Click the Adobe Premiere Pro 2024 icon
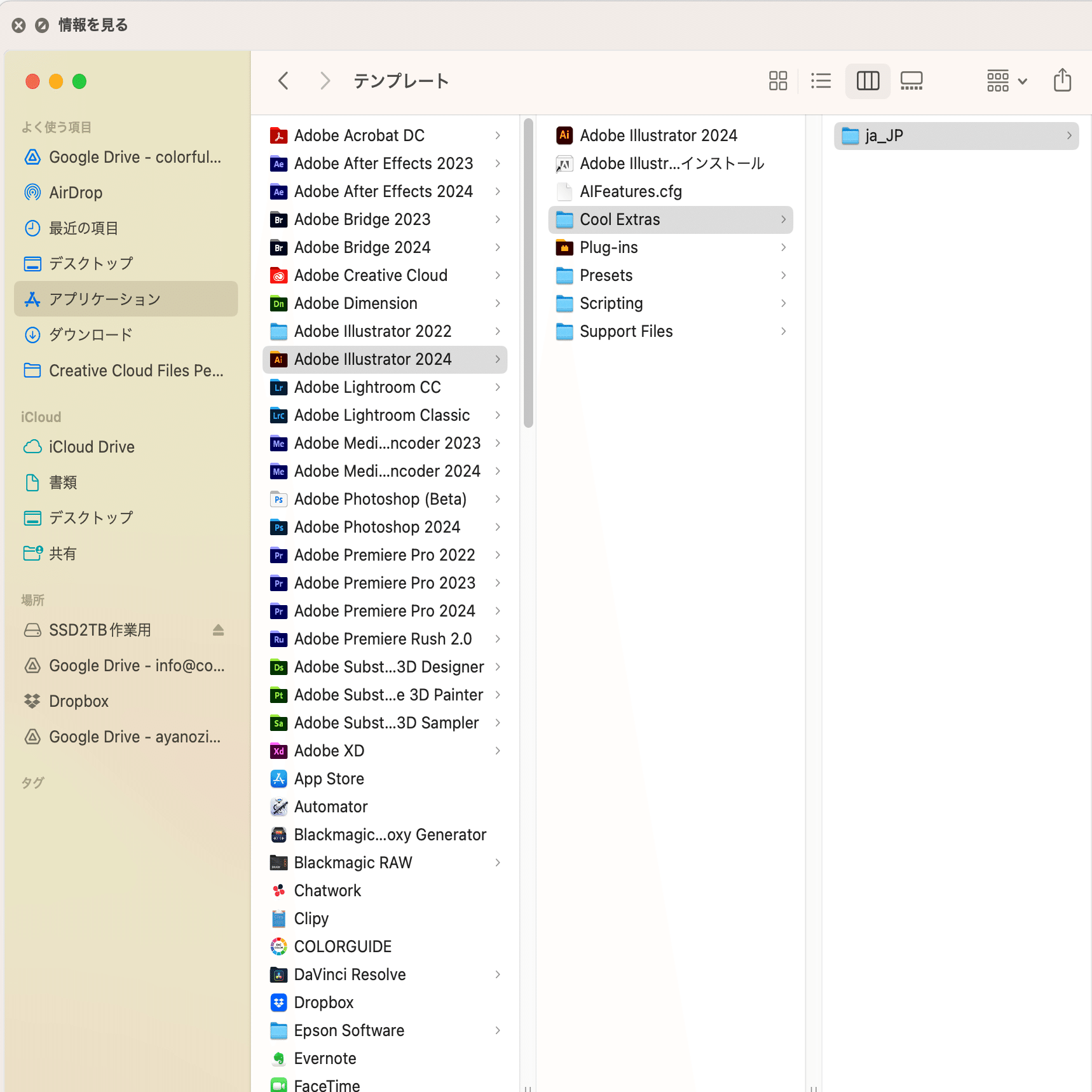Screen dimensions: 1092x1092 278,611
